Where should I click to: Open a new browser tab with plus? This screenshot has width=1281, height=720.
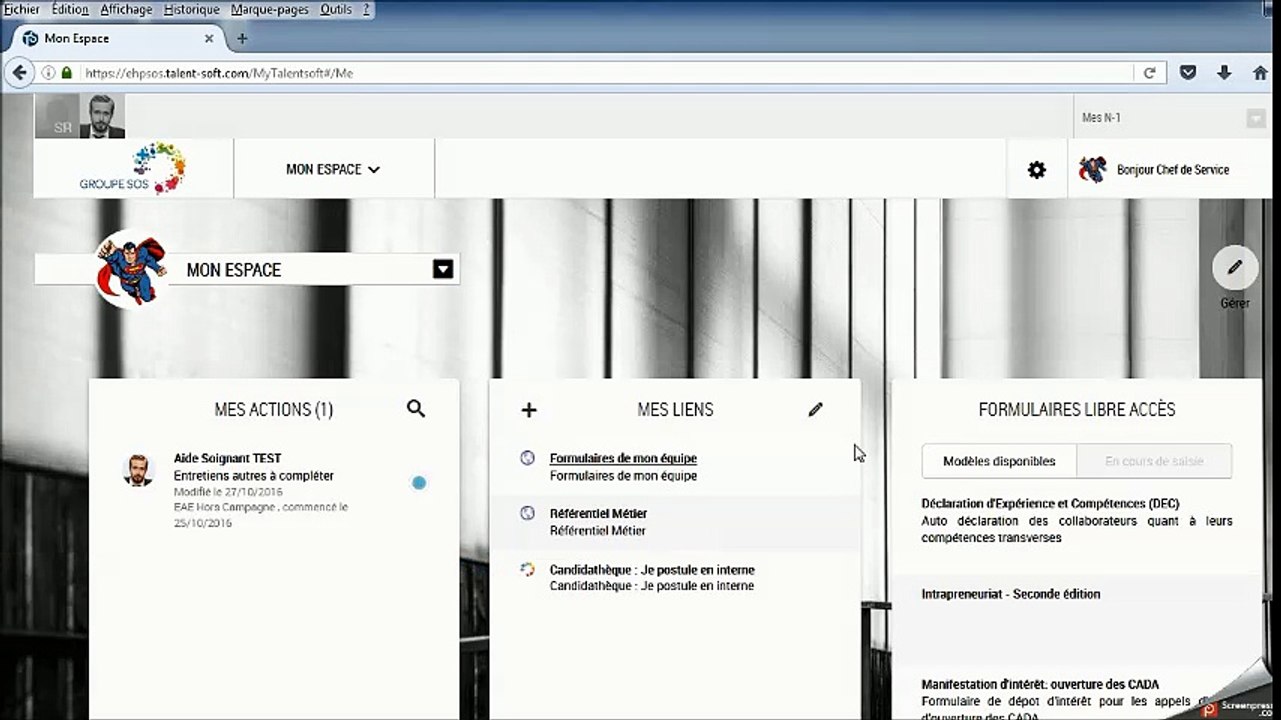tap(241, 39)
